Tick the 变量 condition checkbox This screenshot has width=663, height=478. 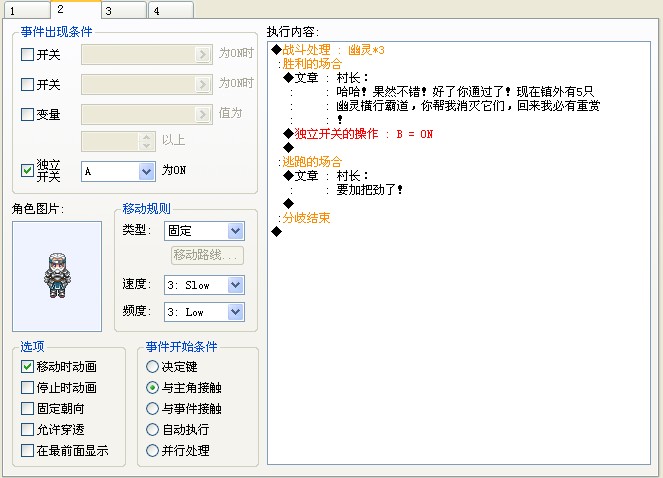27,114
